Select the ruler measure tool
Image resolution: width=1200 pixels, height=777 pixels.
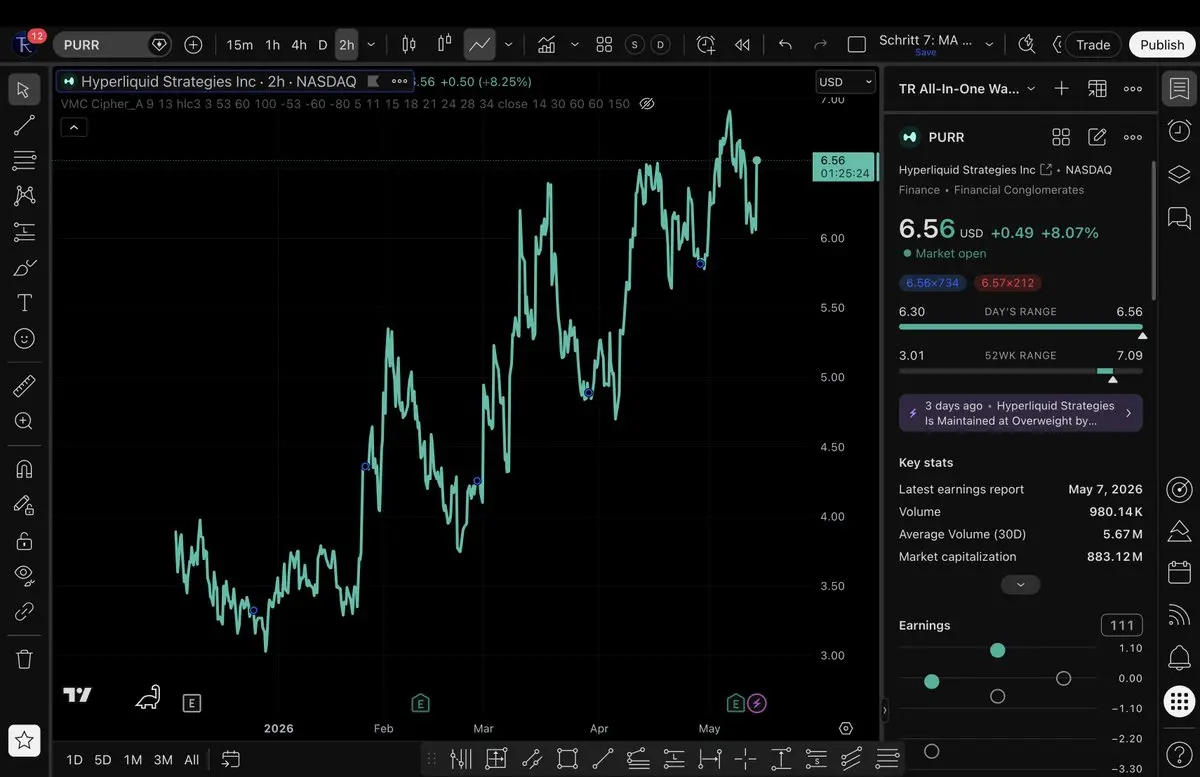(24, 386)
